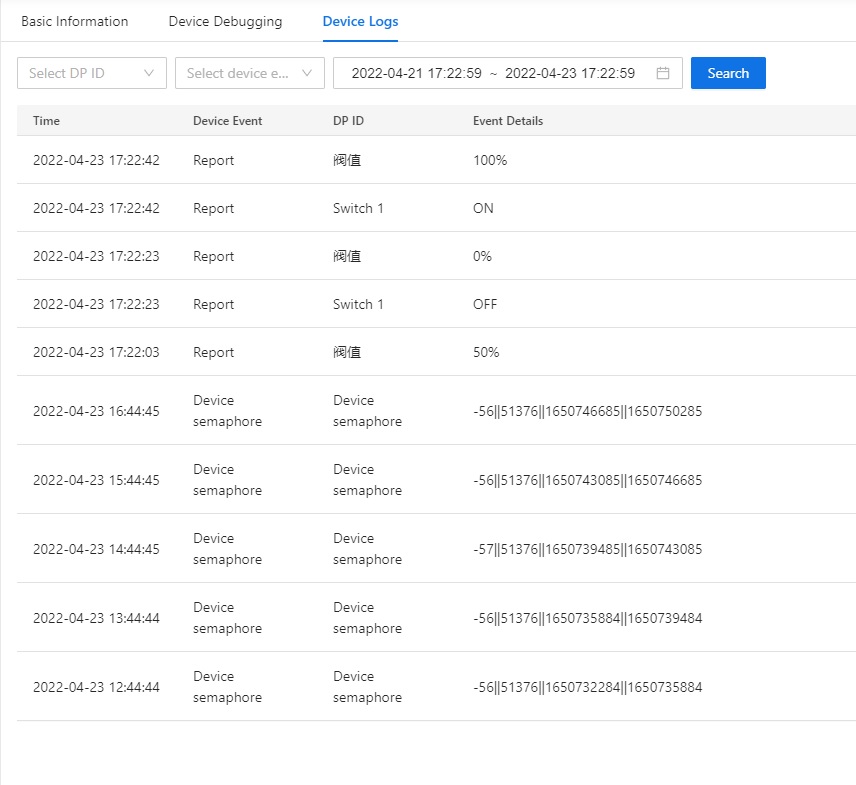The height and width of the screenshot is (785, 856).
Task: Select details -56||51376||1650732284||1650735884
Action: 587,687
